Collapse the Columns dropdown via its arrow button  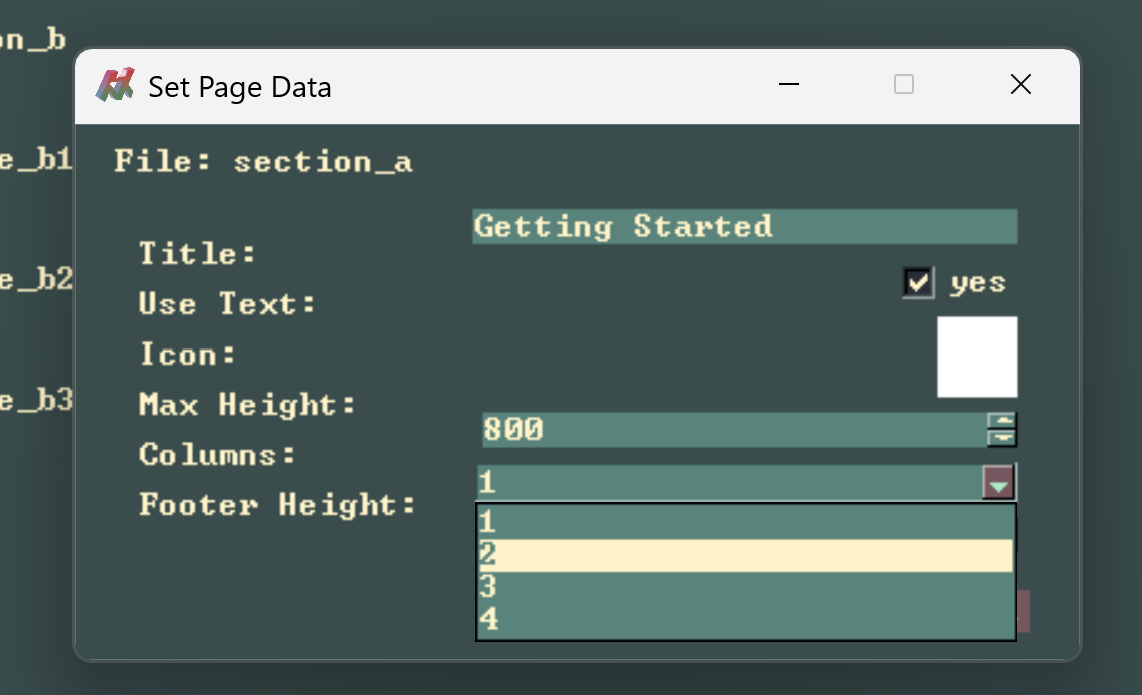999,484
